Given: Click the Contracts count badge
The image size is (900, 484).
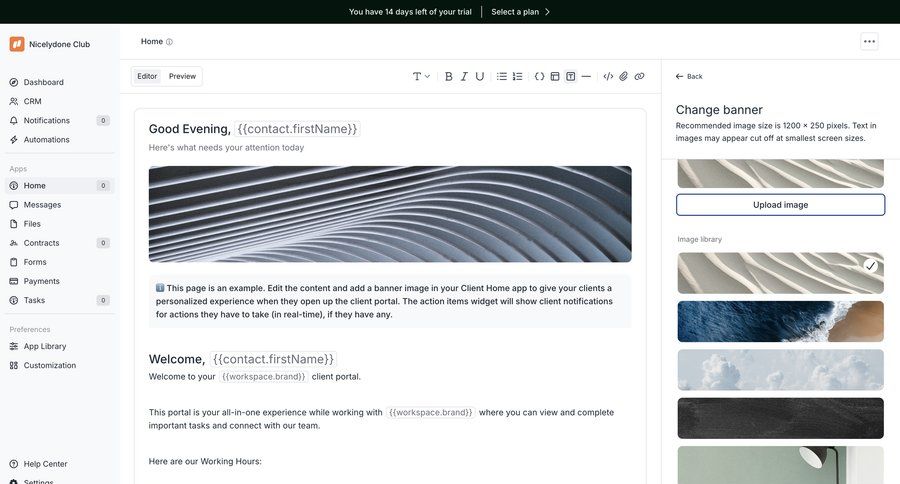Looking at the screenshot, I should coord(103,243).
